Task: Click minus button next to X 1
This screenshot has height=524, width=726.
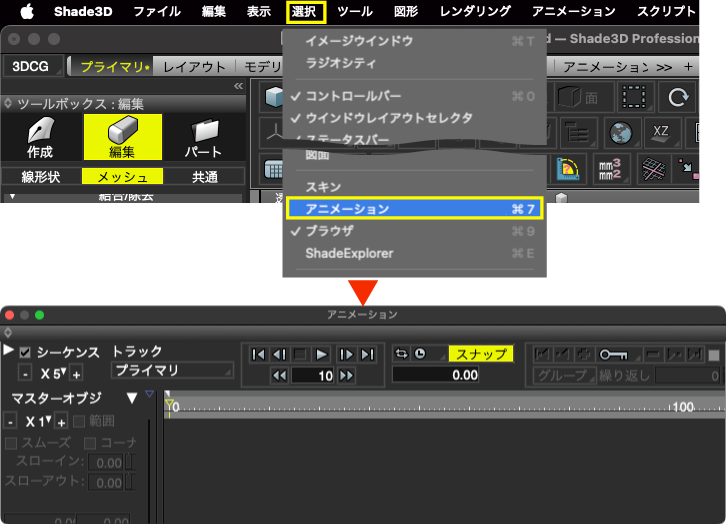Action: (10, 422)
